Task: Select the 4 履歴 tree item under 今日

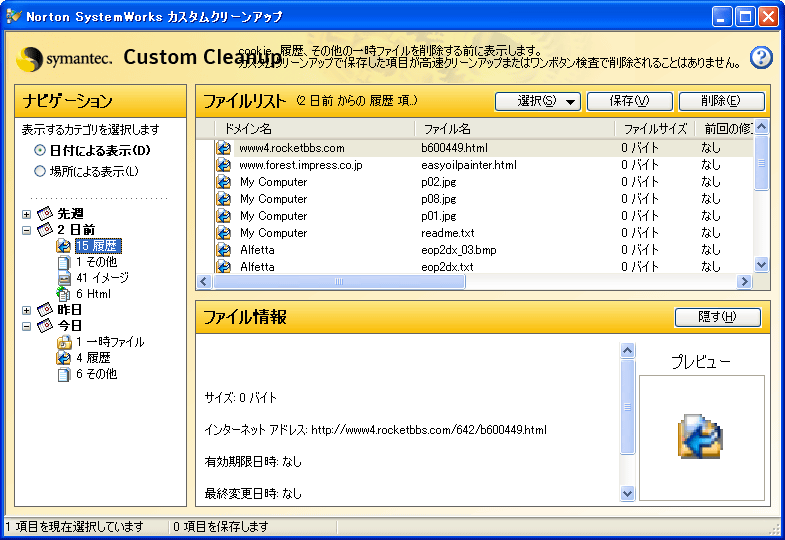Action: pyautogui.click(x=93, y=358)
